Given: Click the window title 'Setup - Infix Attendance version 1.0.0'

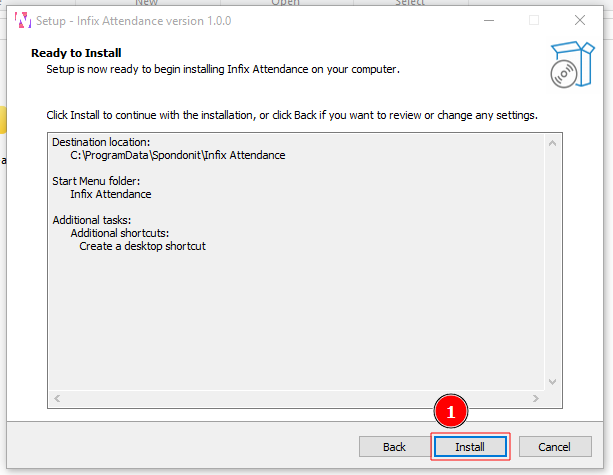Looking at the screenshot, I should [x=133, y=21].
